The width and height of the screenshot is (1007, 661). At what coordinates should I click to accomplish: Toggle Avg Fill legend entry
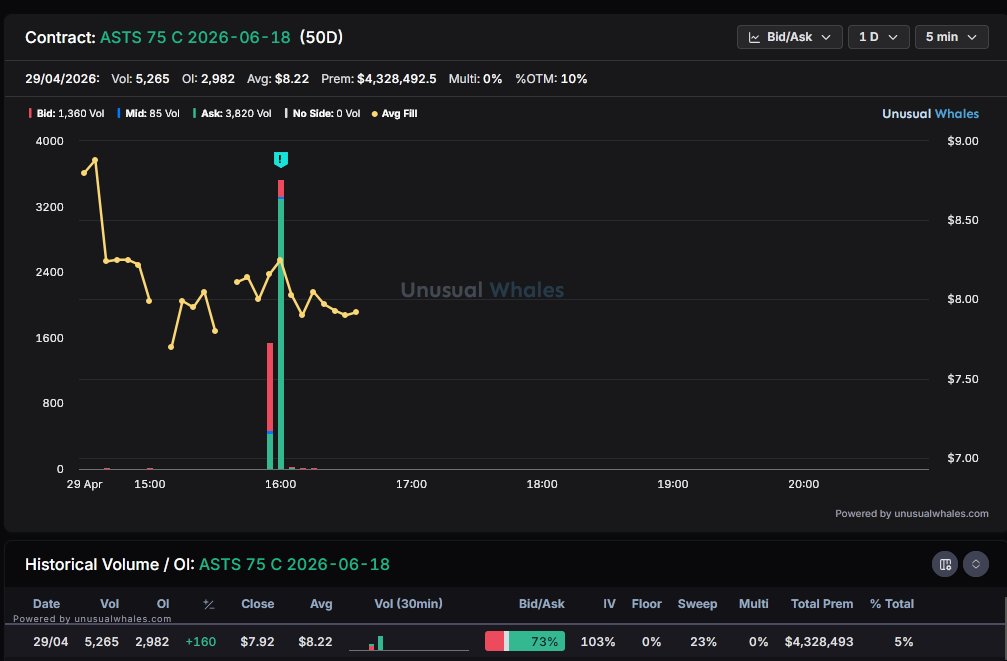coord(394,114)
